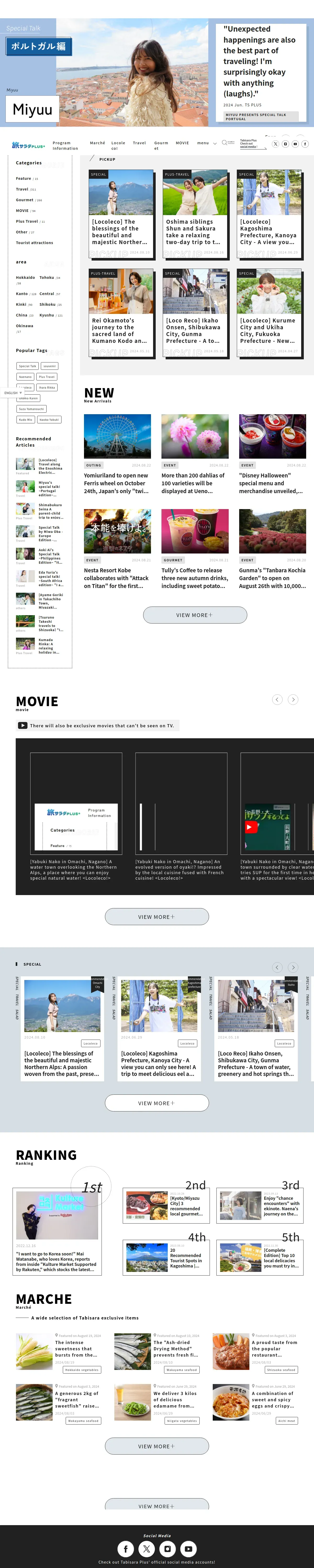This screenshot has height=1568, width=314.
Task: Open footer X social icon
Action: click(146, 1548)
